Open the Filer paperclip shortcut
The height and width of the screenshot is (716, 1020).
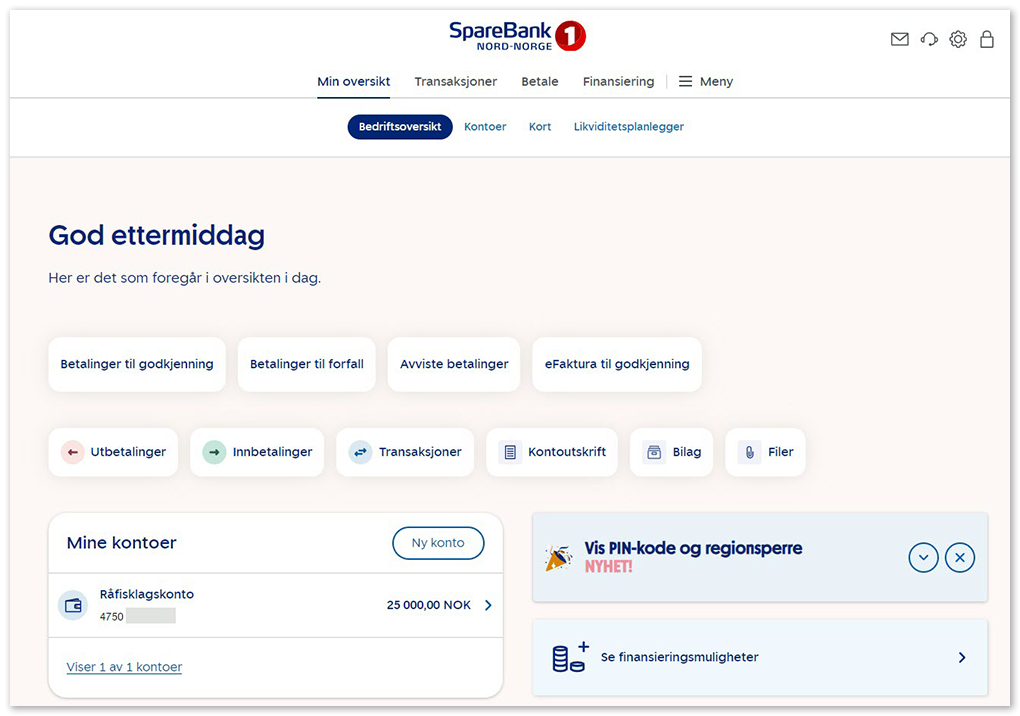click(x=766, y=452)
